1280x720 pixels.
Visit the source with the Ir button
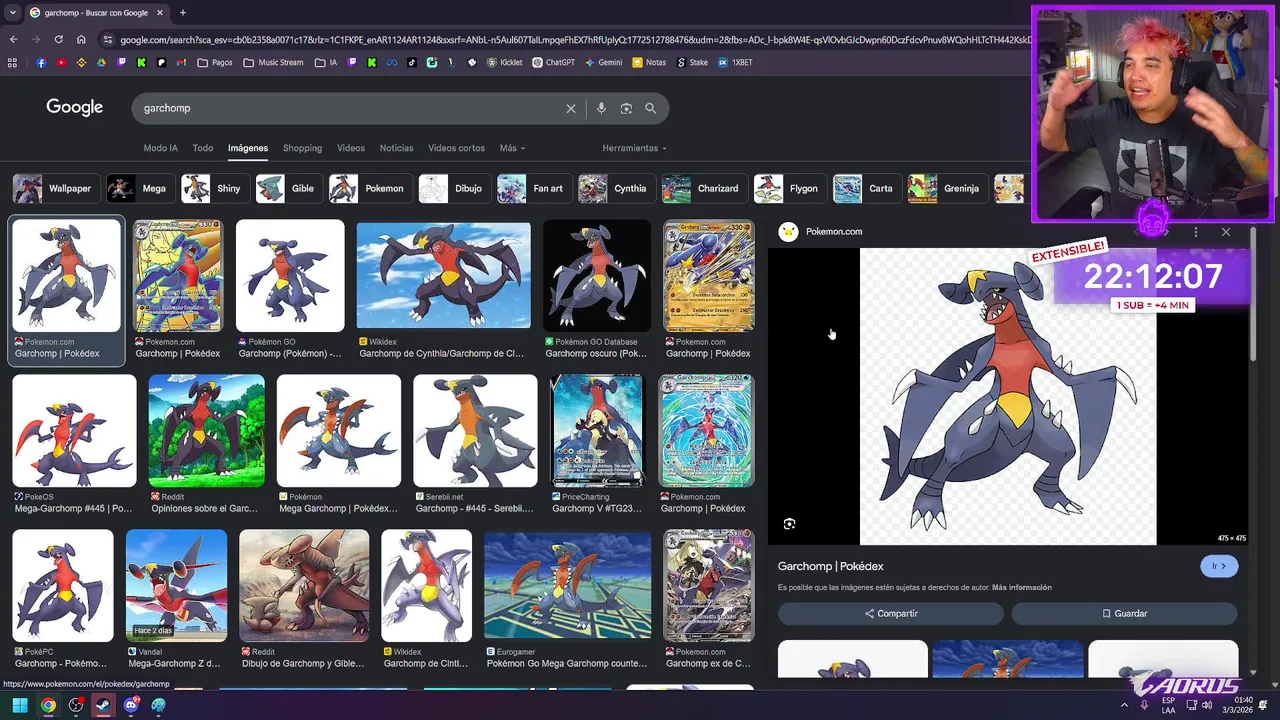click(1219, 566)
